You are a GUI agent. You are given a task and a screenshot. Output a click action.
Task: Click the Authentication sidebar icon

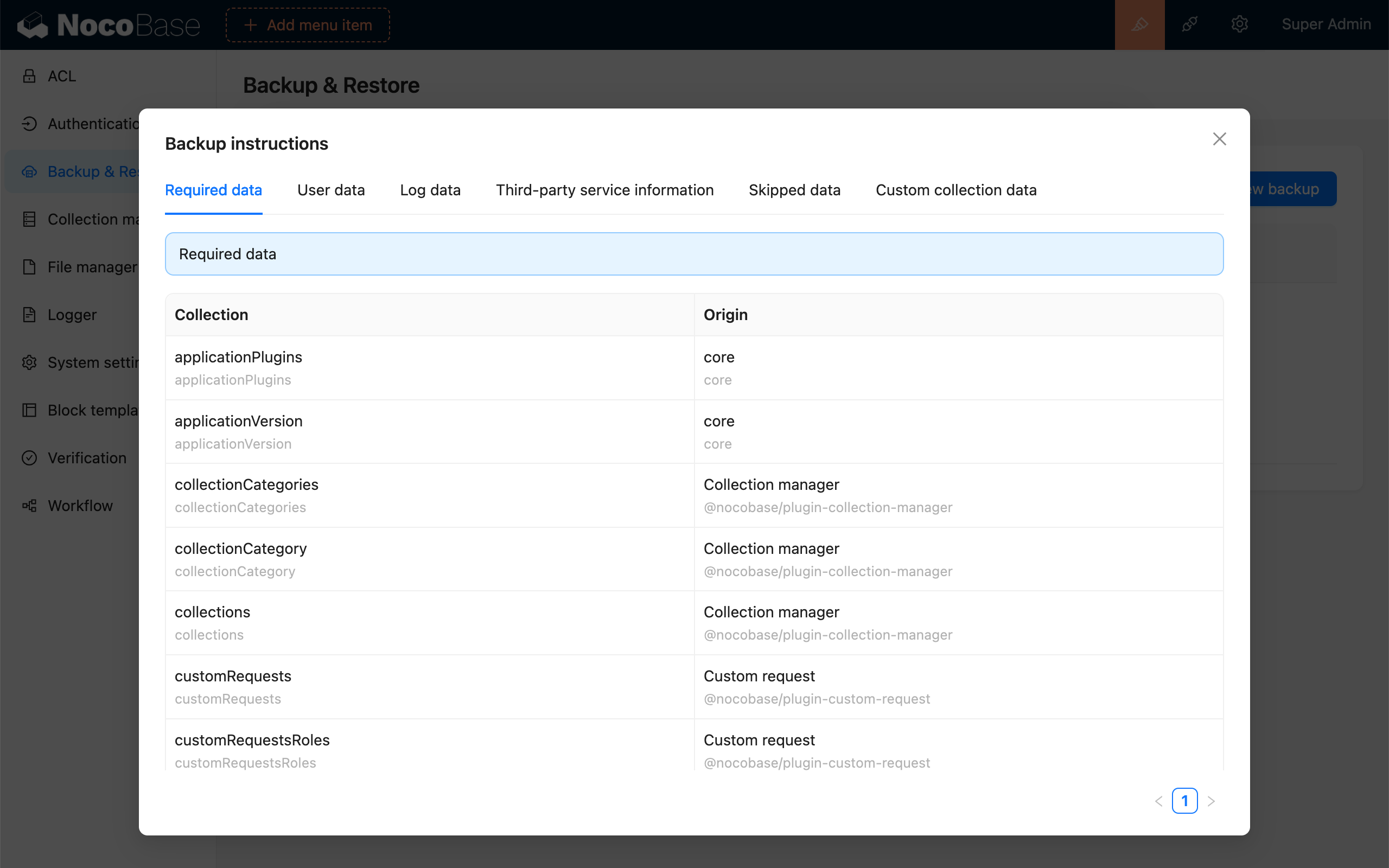click(x=29, y=124)
